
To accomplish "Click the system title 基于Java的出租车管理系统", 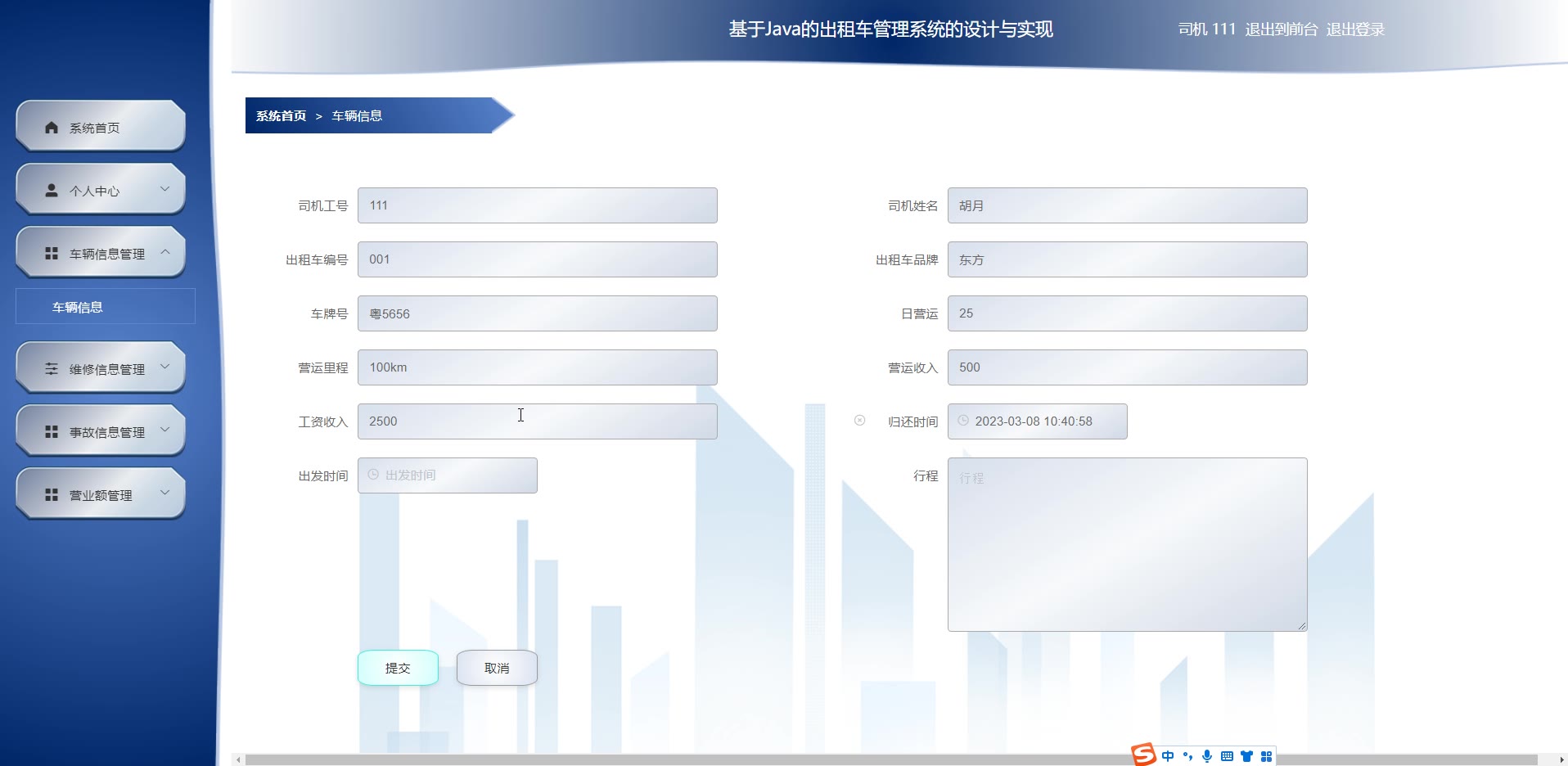I will pos(890,29).
